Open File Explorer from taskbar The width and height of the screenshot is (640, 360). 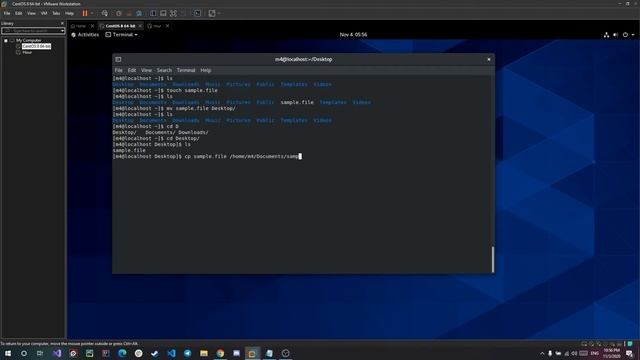204,353
